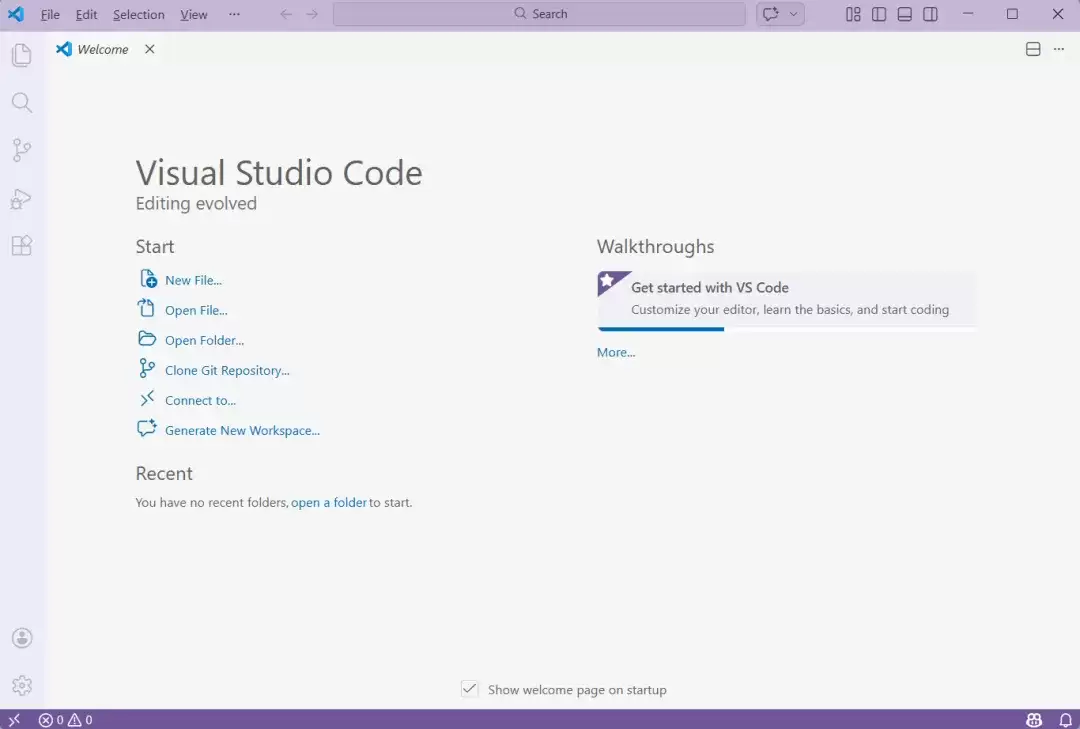Open the Run and Debug view
Screen dimensions: 1080x729
22,198
